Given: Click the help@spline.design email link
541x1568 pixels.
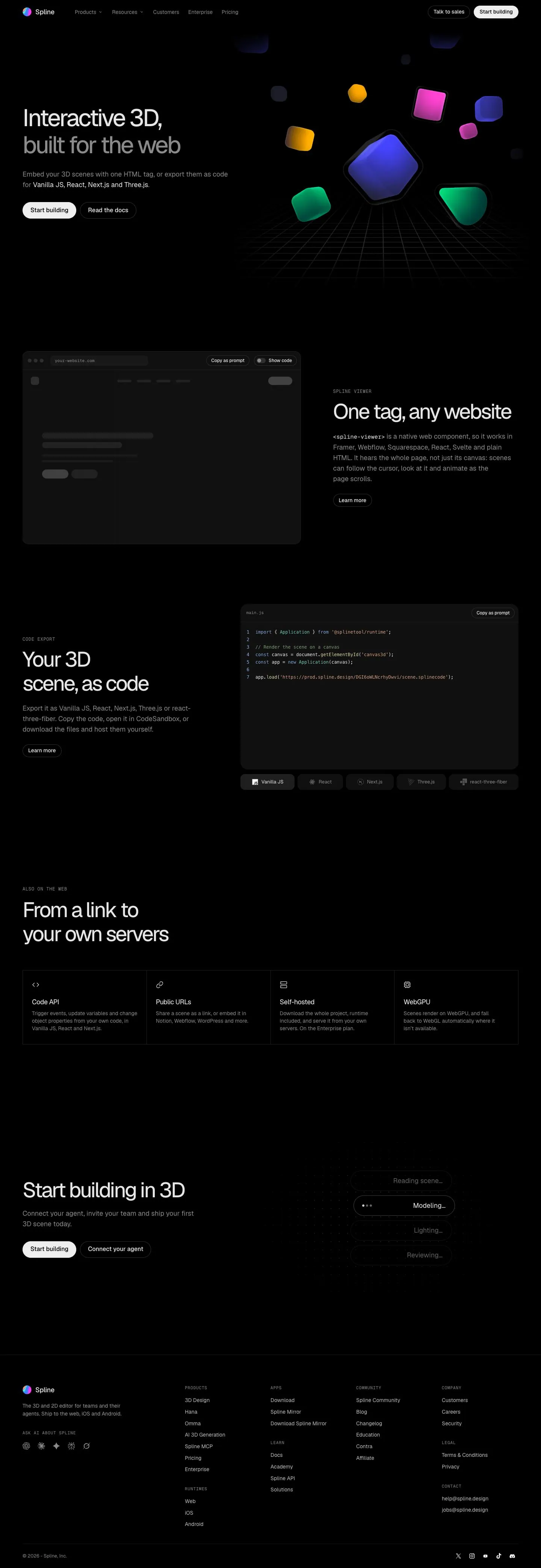Looking at the screenshot, I should [x=465, y=1499].
